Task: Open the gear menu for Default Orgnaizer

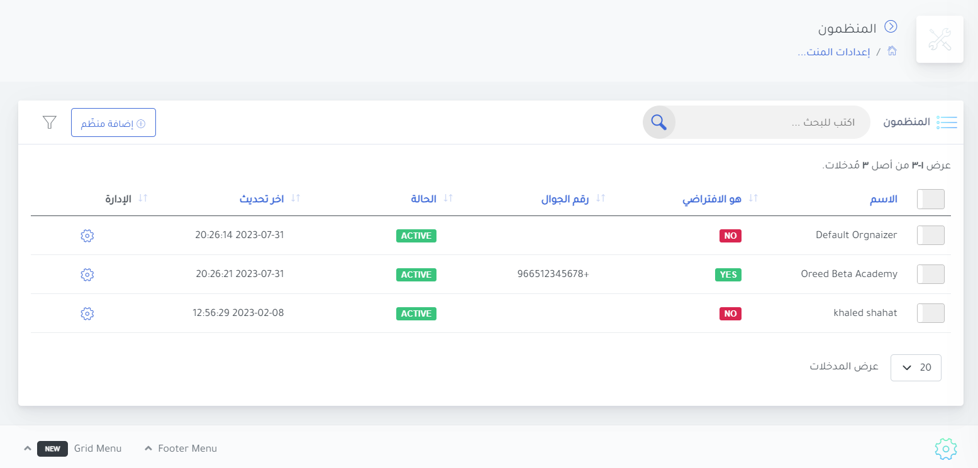Action: (87, 236)
